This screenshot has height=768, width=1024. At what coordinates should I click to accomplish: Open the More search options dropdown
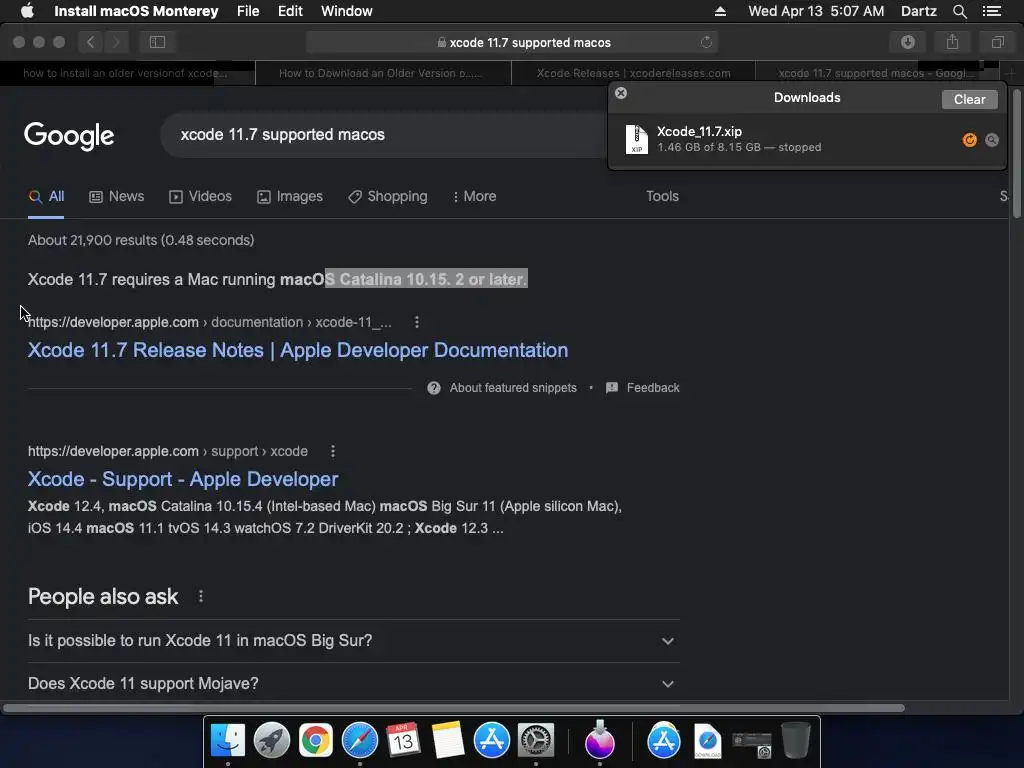pyautogui.click(x=475, y=197)
